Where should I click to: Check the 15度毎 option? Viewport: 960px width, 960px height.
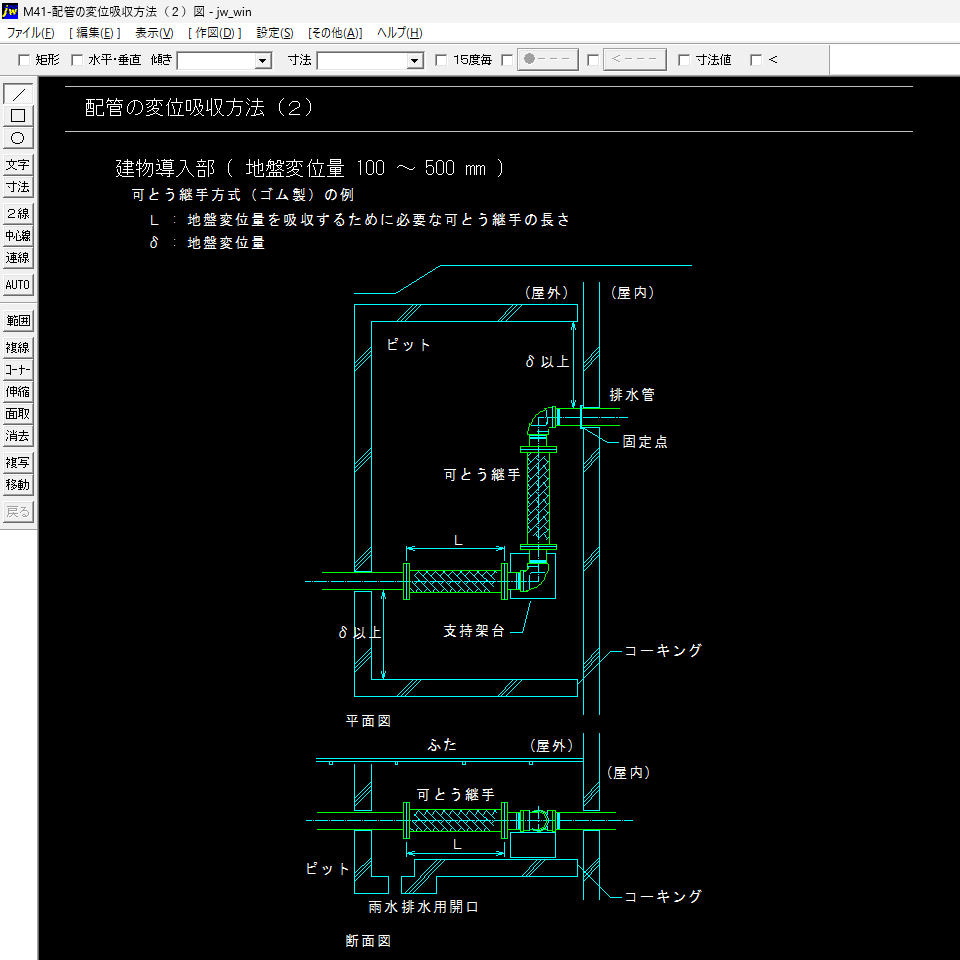coord(442,60)
